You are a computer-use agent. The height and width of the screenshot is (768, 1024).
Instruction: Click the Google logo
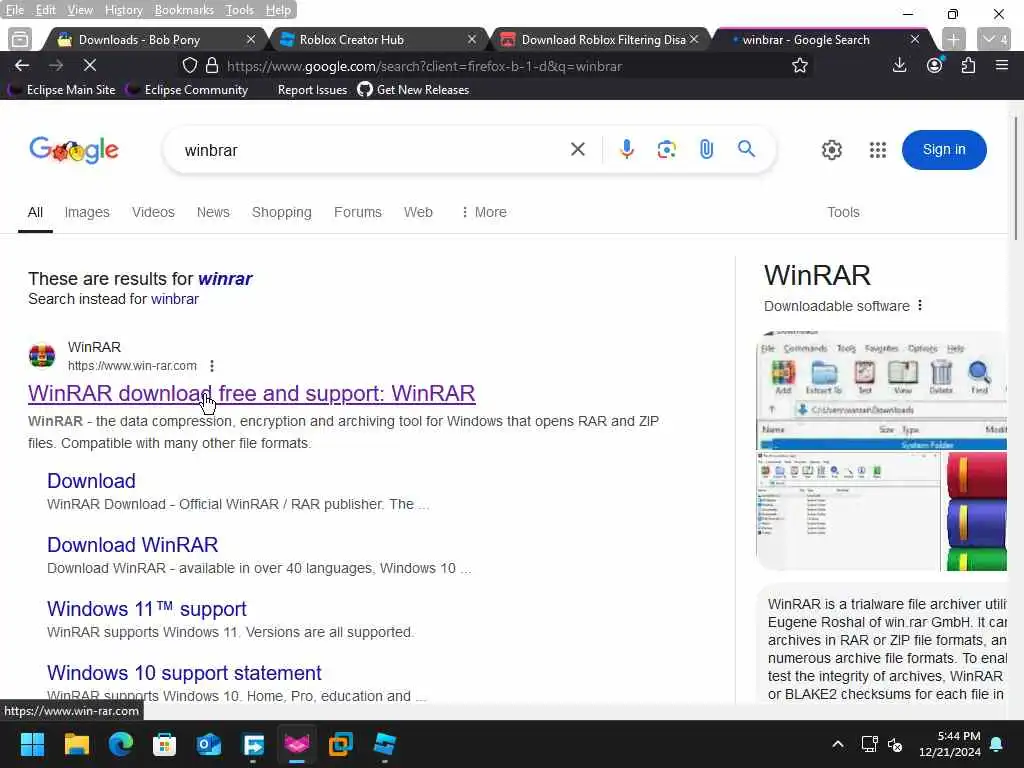74,150
